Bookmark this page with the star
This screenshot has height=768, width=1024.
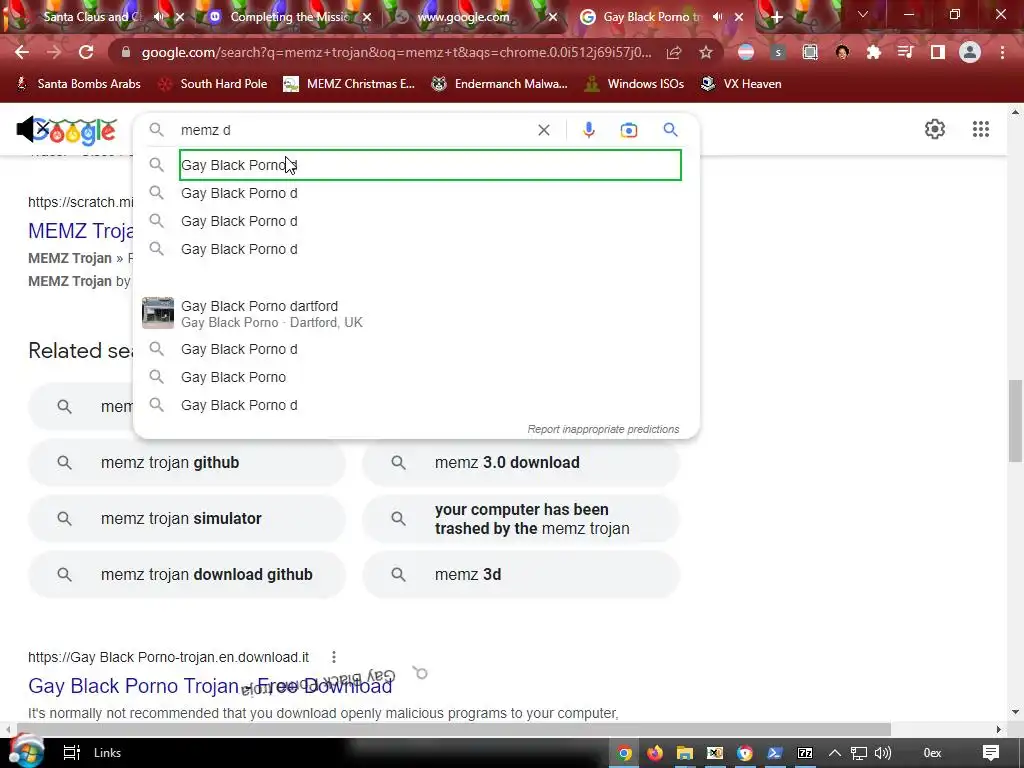(x=705, y=52)
